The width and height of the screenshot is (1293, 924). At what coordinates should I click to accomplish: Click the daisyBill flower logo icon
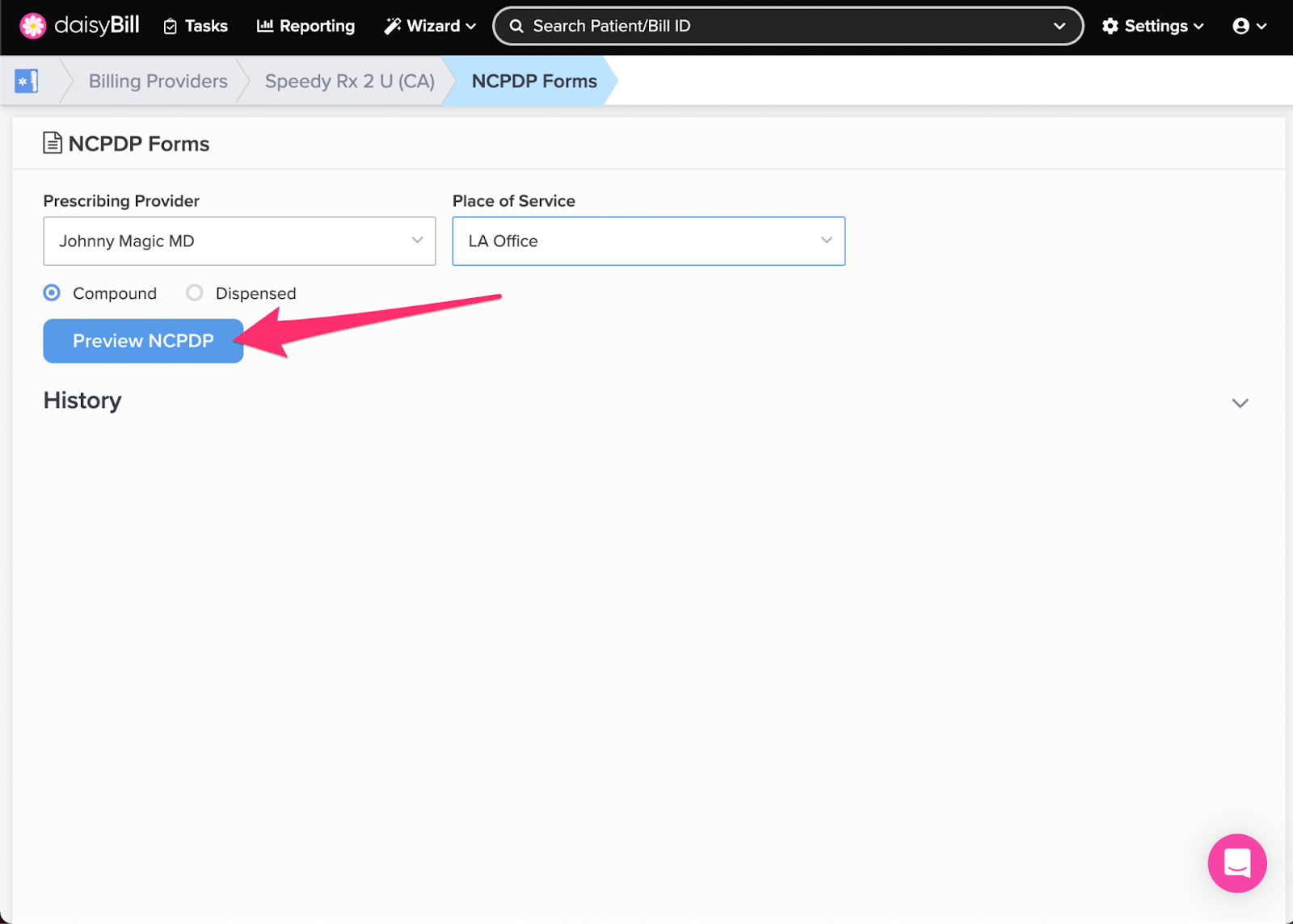click(33, 26)
